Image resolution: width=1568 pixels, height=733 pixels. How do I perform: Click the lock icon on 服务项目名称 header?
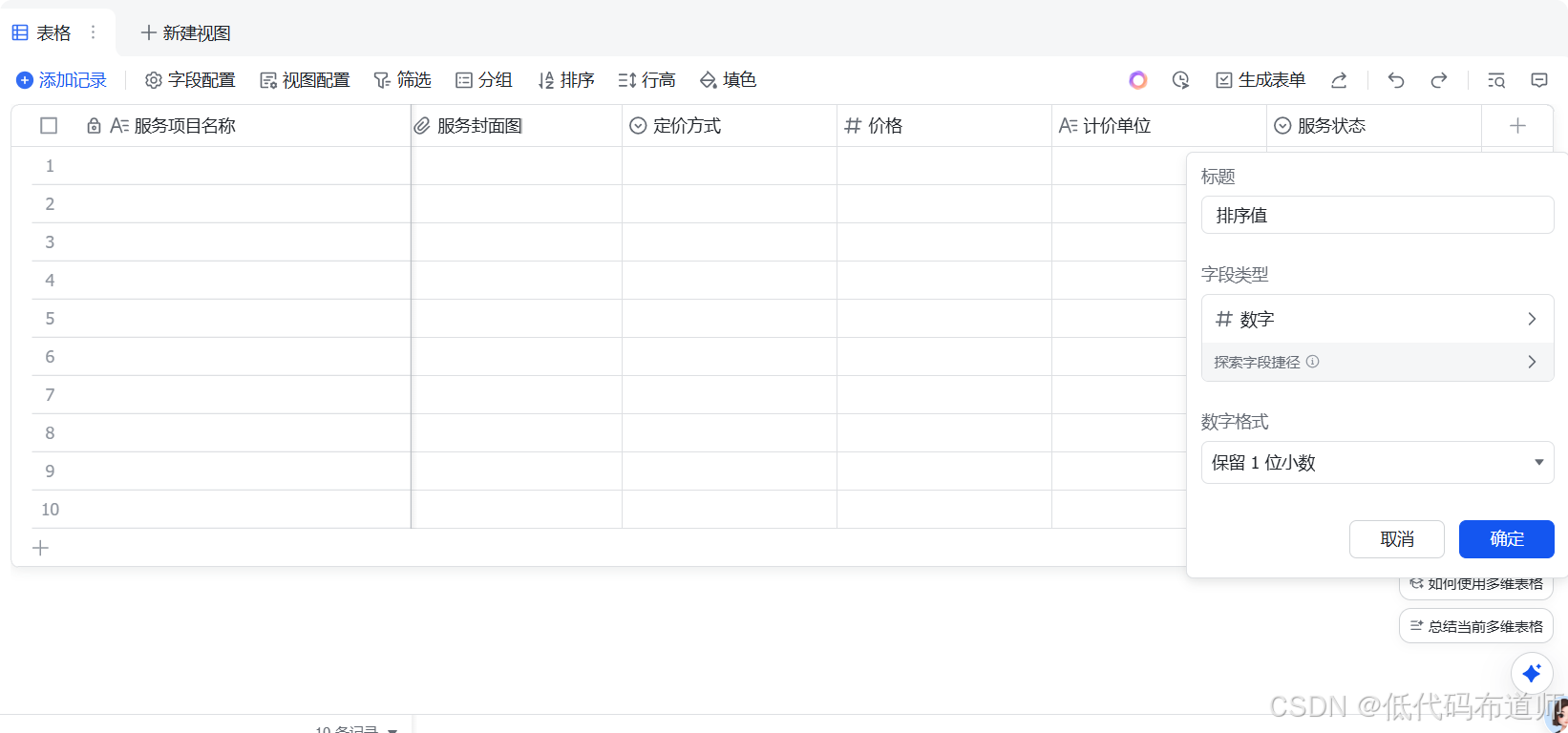[x=94, y=126]
